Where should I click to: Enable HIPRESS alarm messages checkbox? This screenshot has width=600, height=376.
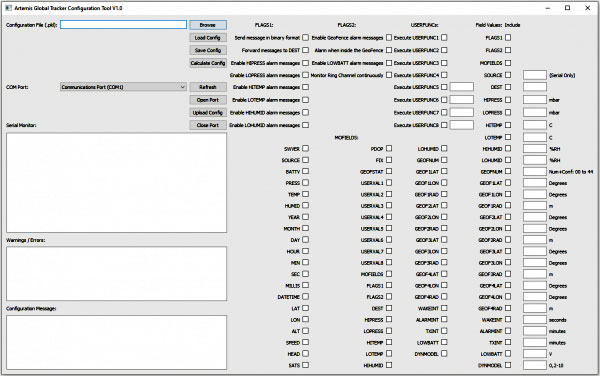coord(305,63)
